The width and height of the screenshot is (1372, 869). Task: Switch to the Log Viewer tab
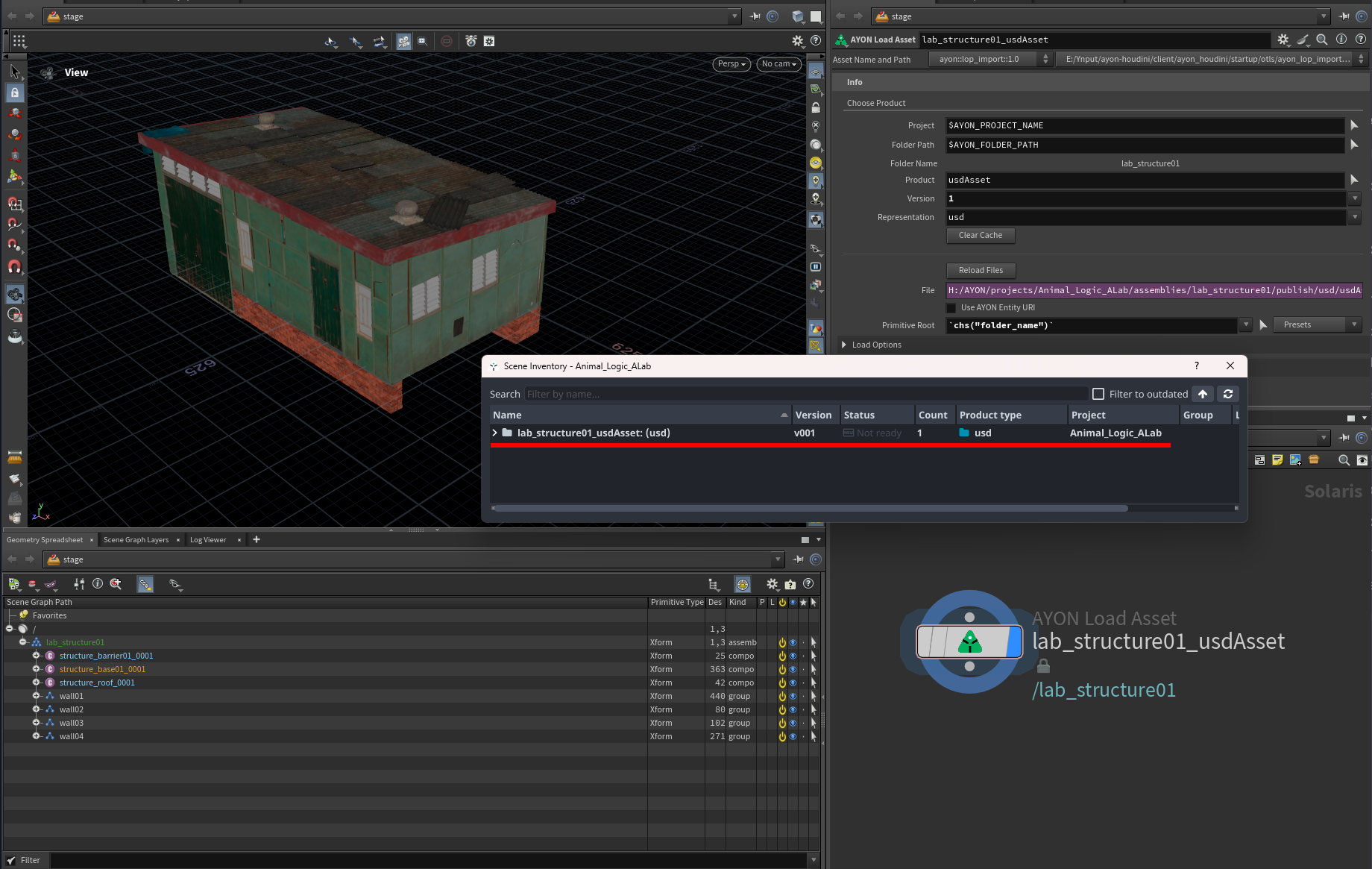pyautogui.click(x=207, y=539)
